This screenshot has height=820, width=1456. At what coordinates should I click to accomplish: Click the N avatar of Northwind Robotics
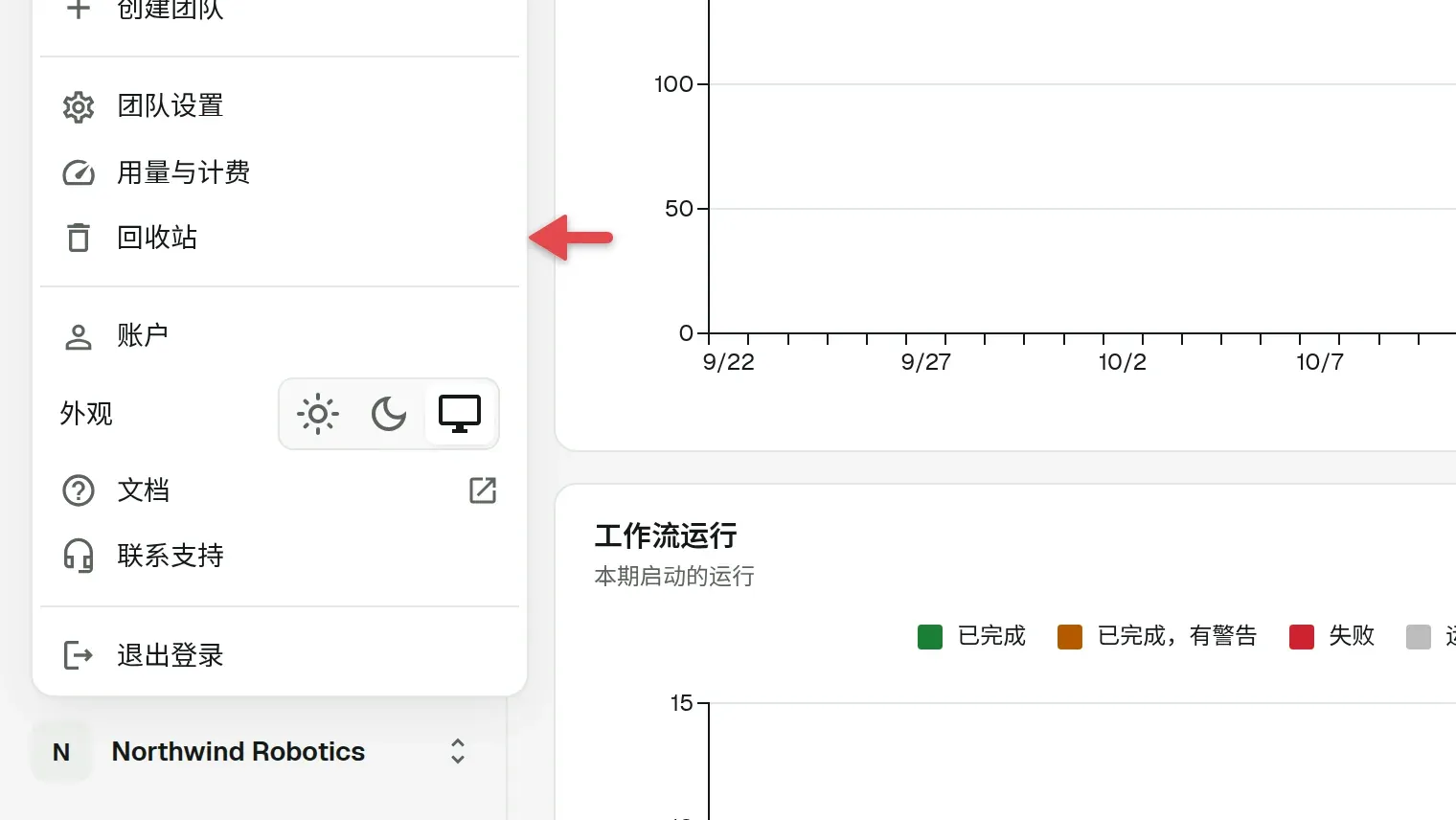coord(61,752)
